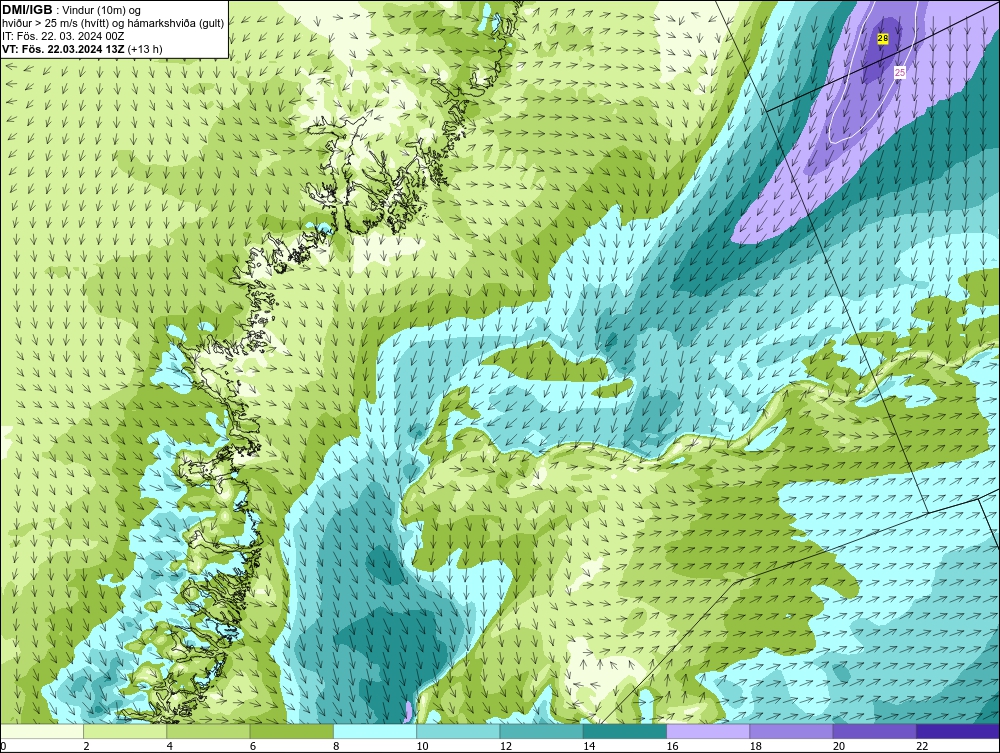The width and height of the screenshot is (1000, 753).
Task: Select the 6–8 m/s legend color swatch
Action: click(x=291, y=731)
